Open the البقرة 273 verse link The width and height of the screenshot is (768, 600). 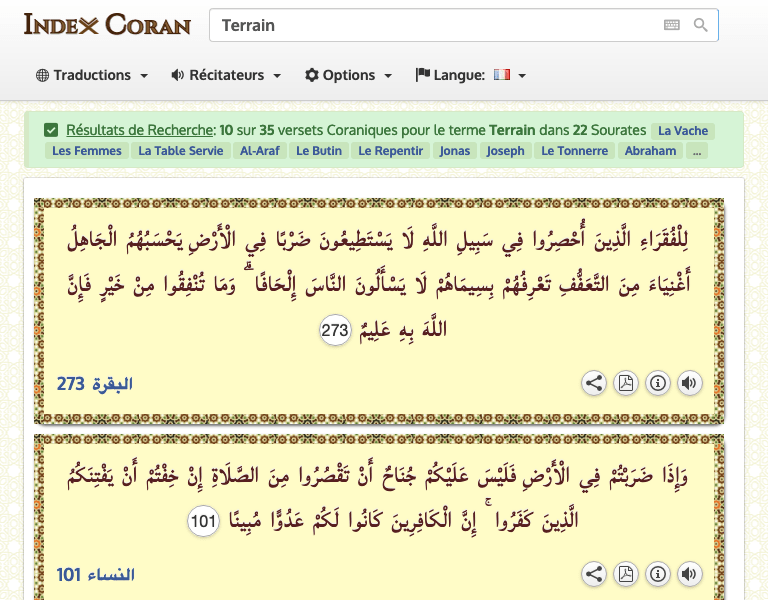[x=95, y=384]
